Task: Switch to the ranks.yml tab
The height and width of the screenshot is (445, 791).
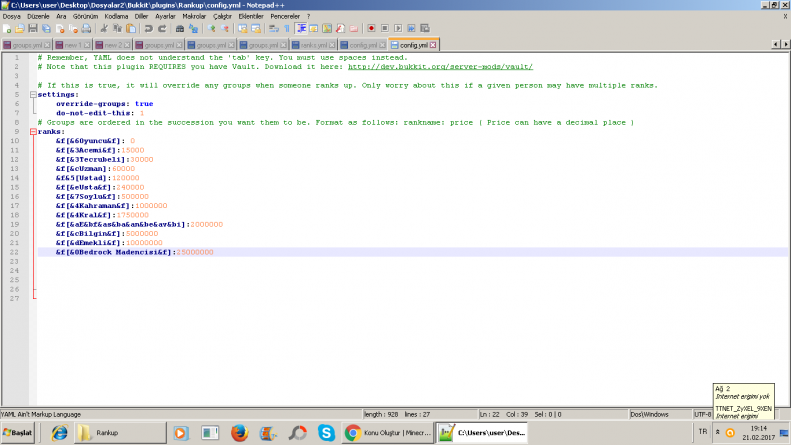Action: point(313,45)
